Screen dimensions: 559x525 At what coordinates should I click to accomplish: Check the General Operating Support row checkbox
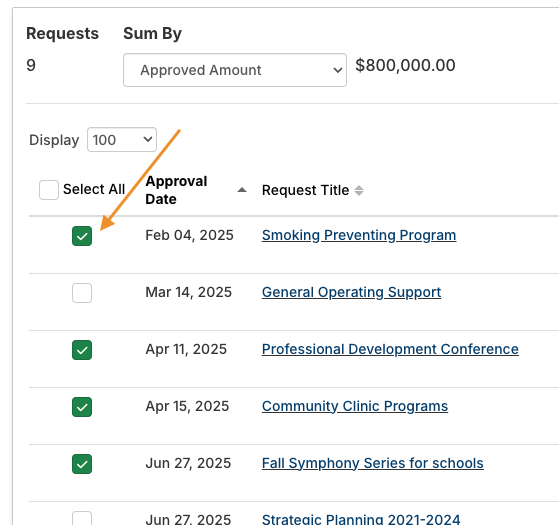click(x=82, y=293)
